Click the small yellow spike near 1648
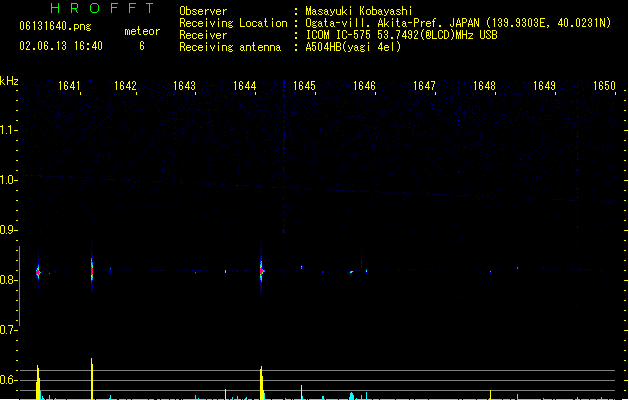Screen dimensions: 629x400 pos(490,394)
